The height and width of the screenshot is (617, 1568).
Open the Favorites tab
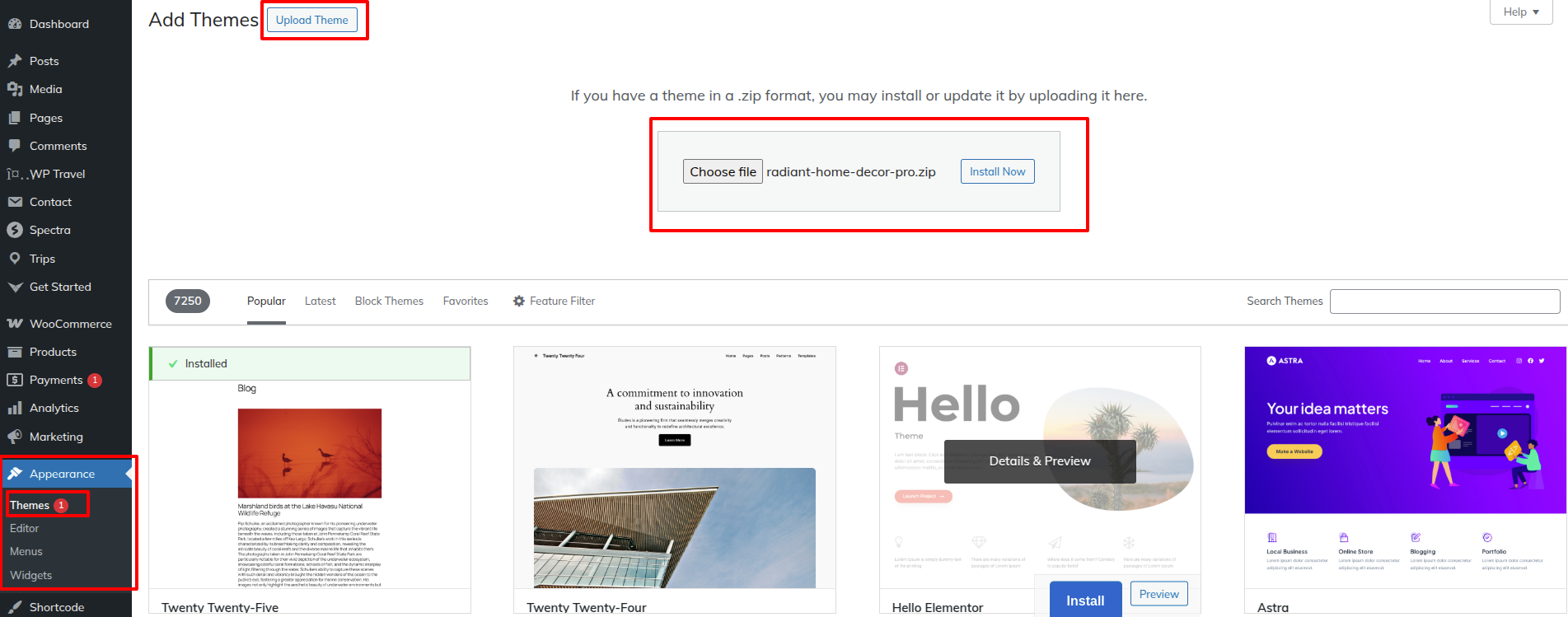[x=466, y=301]
